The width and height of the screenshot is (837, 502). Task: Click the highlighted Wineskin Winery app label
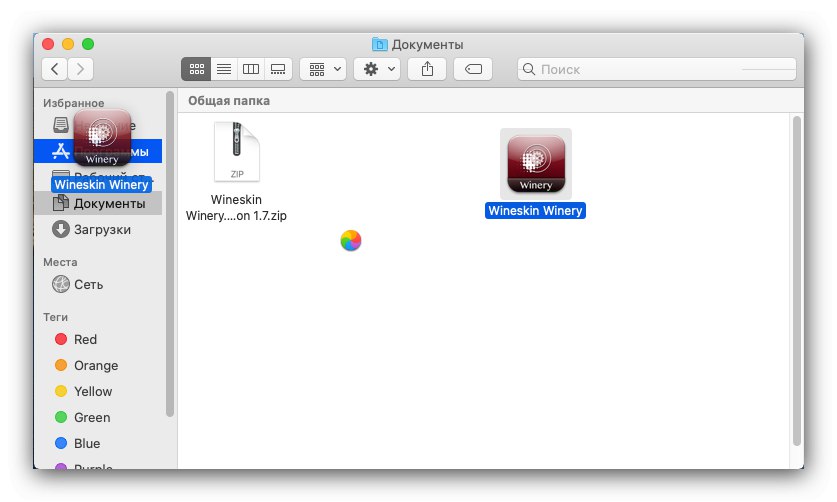pos(535,210)
